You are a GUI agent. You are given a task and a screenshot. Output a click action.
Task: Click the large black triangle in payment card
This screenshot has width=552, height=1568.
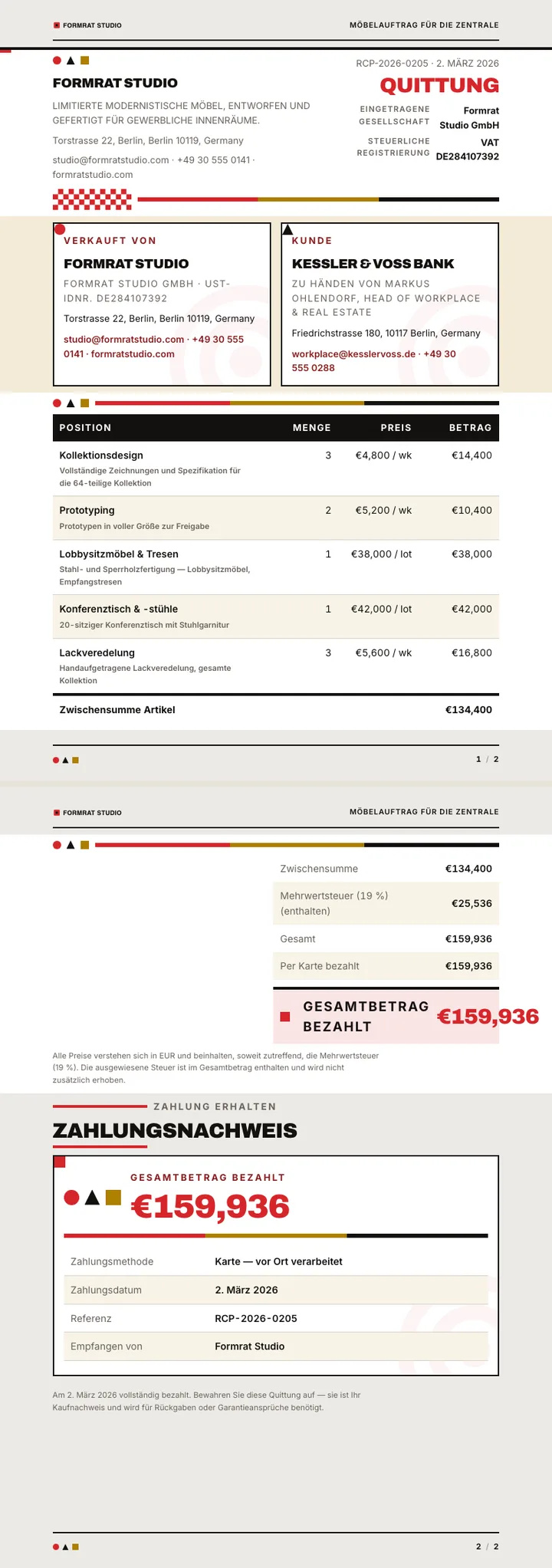click(x=92, y=1197)
